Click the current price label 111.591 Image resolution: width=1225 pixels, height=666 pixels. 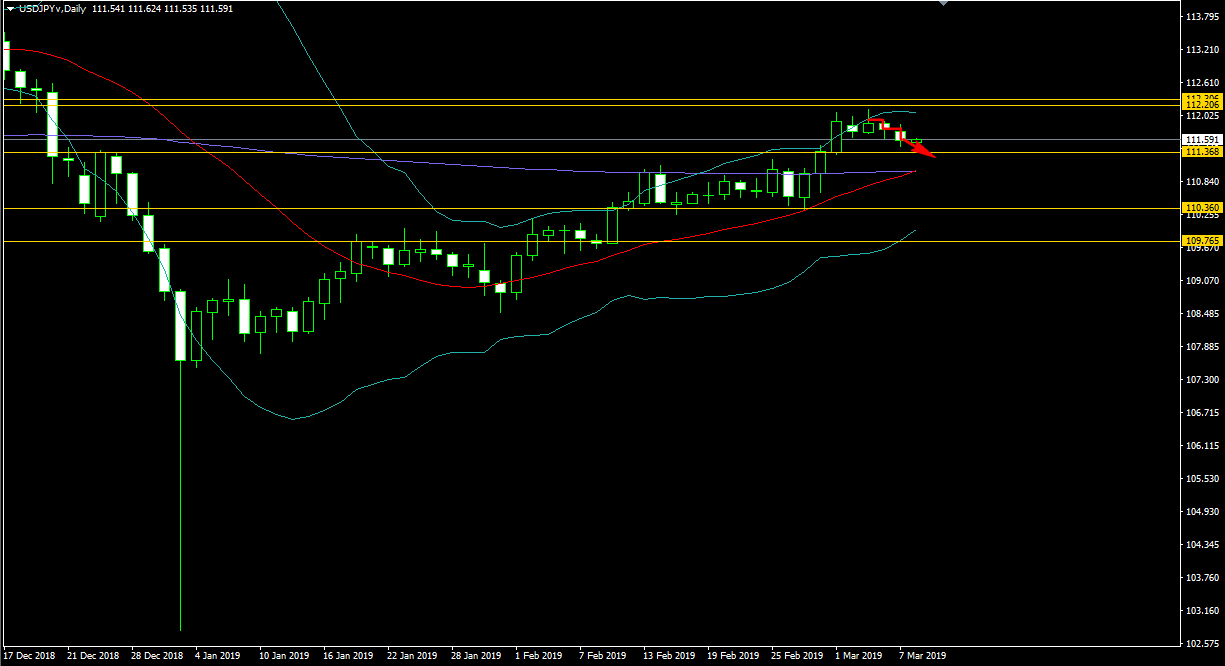[x=1201, y=139]
